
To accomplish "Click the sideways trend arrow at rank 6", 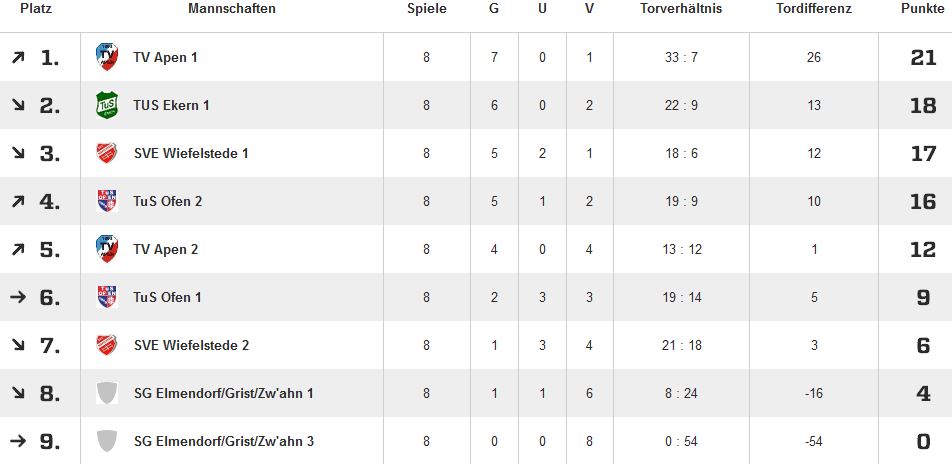I will click(17, 298).
